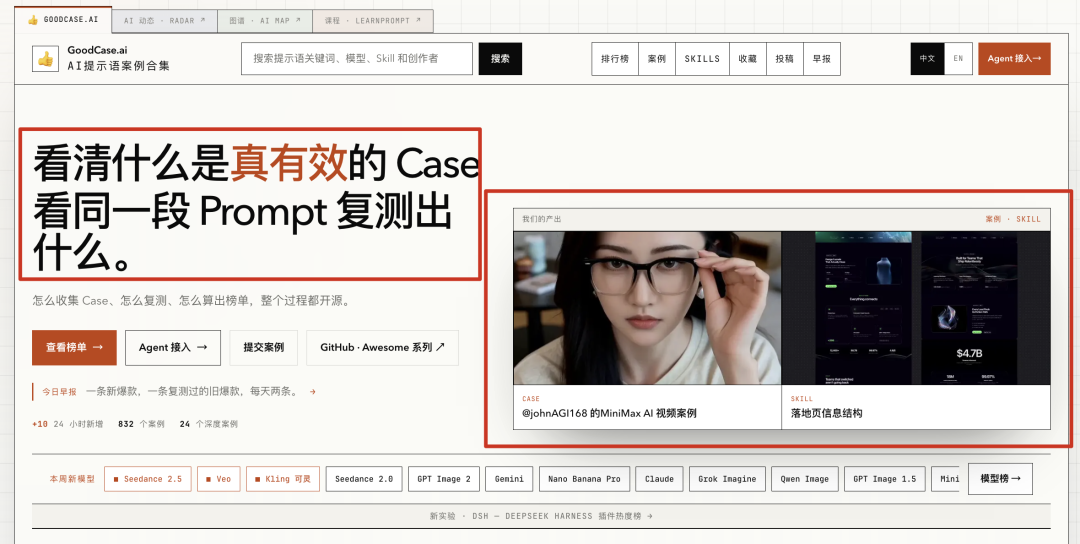The height and width of the screenshot is (544, 1080).
Task: Open the 今日早报 label
Action: click(59, 392)
